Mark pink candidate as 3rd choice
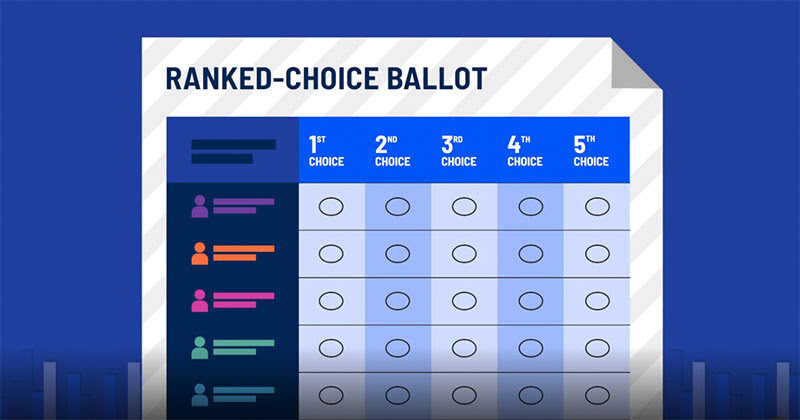The width and height of the screenshot is (800, 420). point(464,301)
